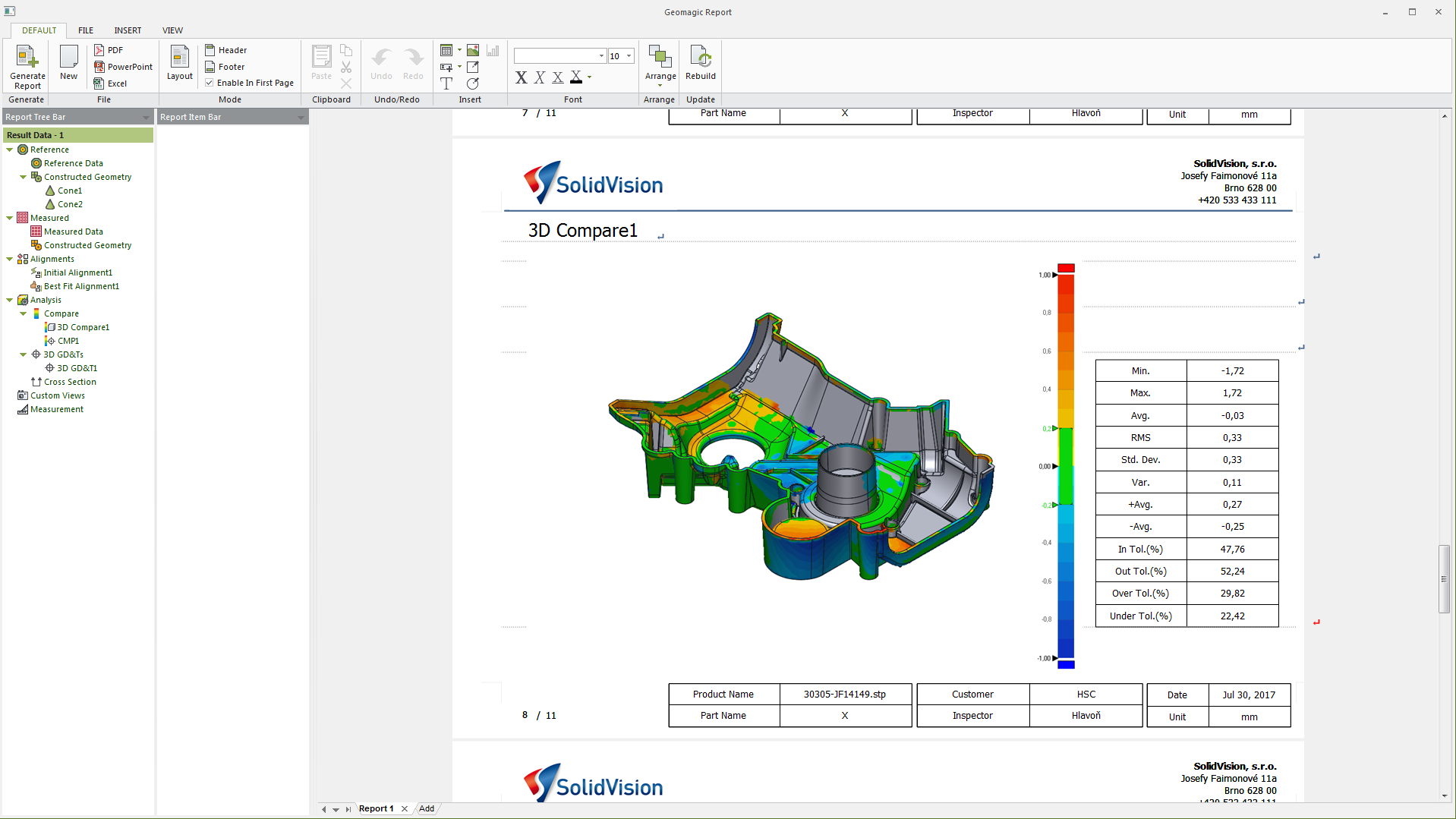Insert an image into the report
This screenshot has height=819, width=1456.
473,50
